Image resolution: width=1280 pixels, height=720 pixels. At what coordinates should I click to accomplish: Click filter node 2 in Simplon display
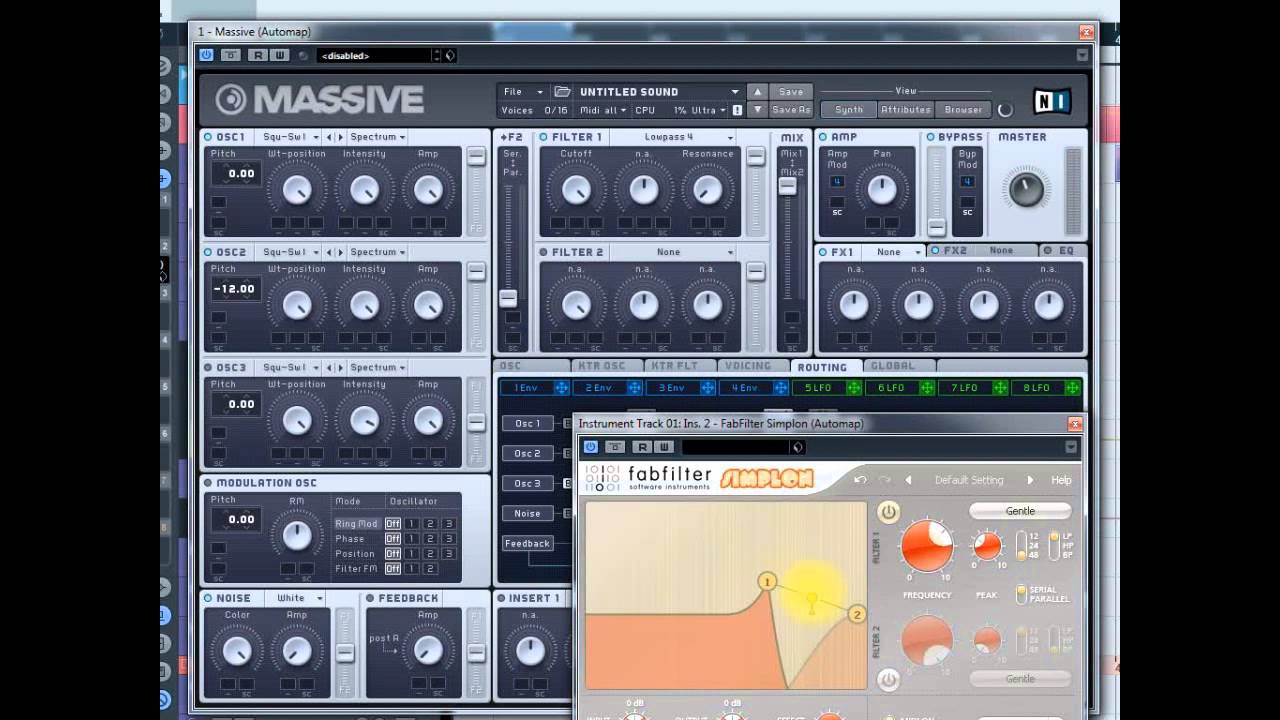[x=856, y=614]
